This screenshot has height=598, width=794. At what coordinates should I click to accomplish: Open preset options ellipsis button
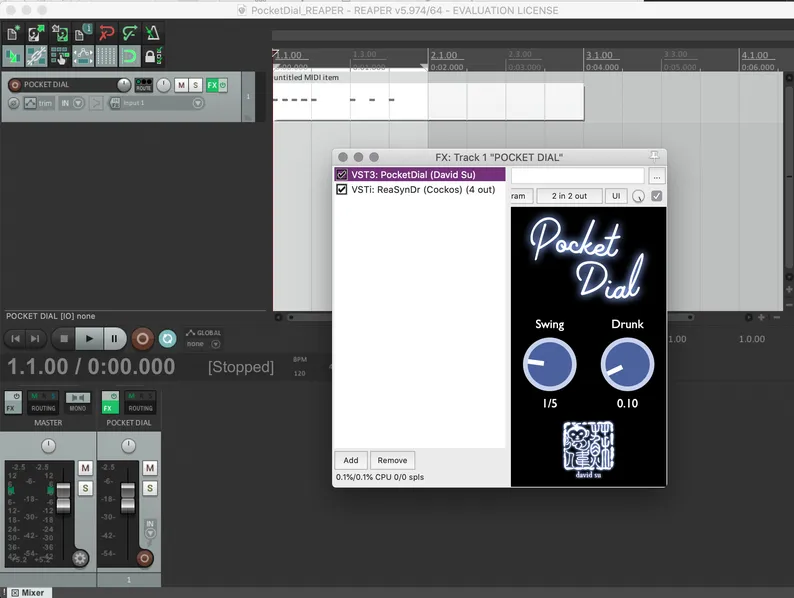pos(657,177)
